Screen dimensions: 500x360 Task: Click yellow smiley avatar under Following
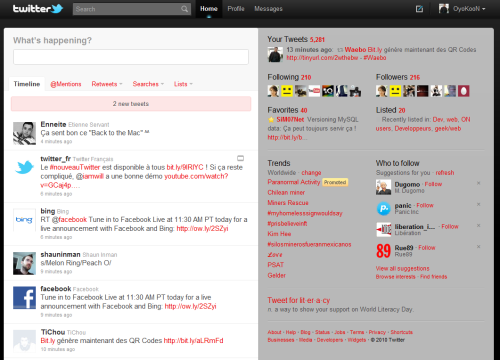pos(287,91)
